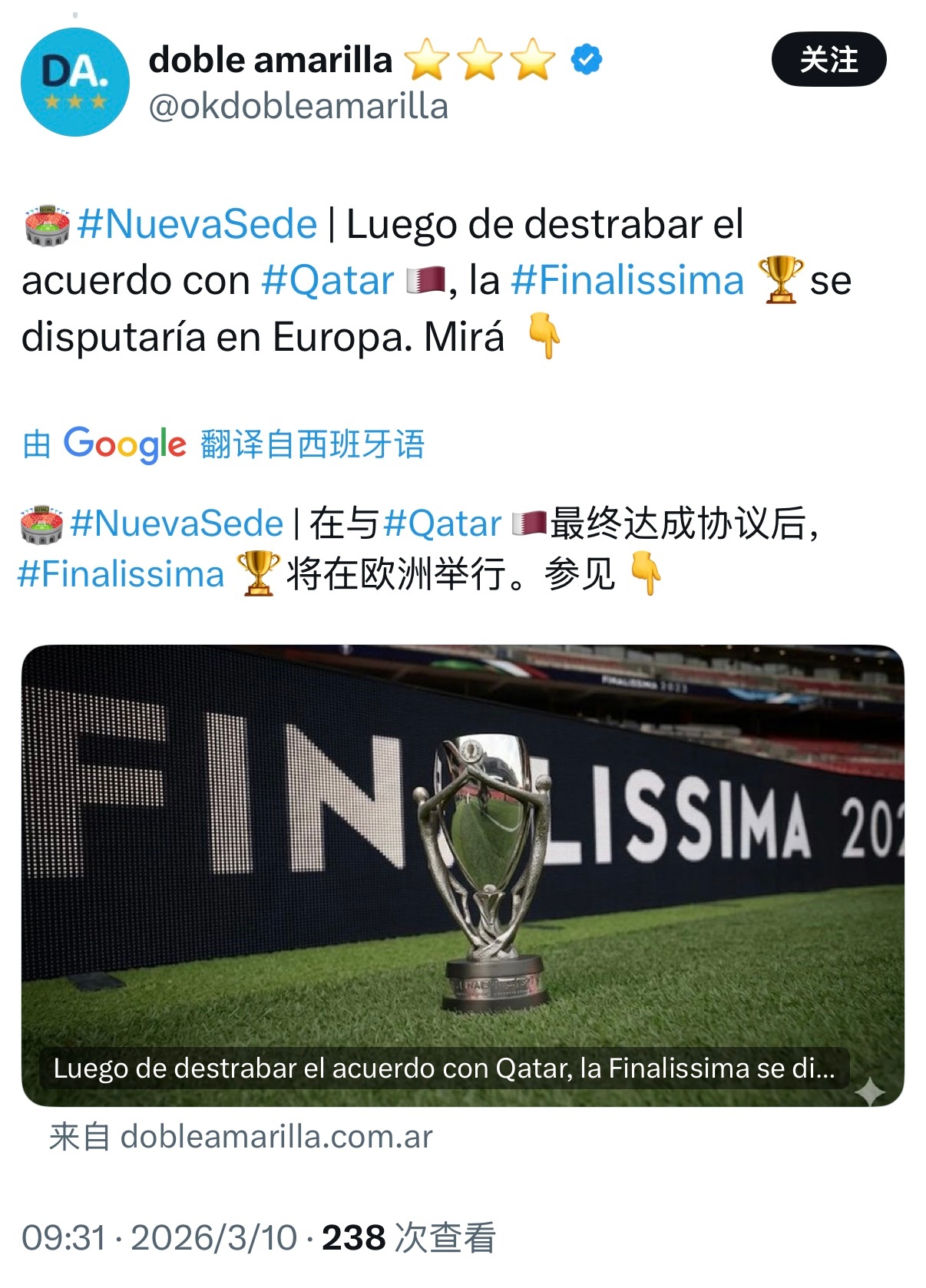
Task: Open the #NuevaSede hashtag in original text
Action: point(197,224)
